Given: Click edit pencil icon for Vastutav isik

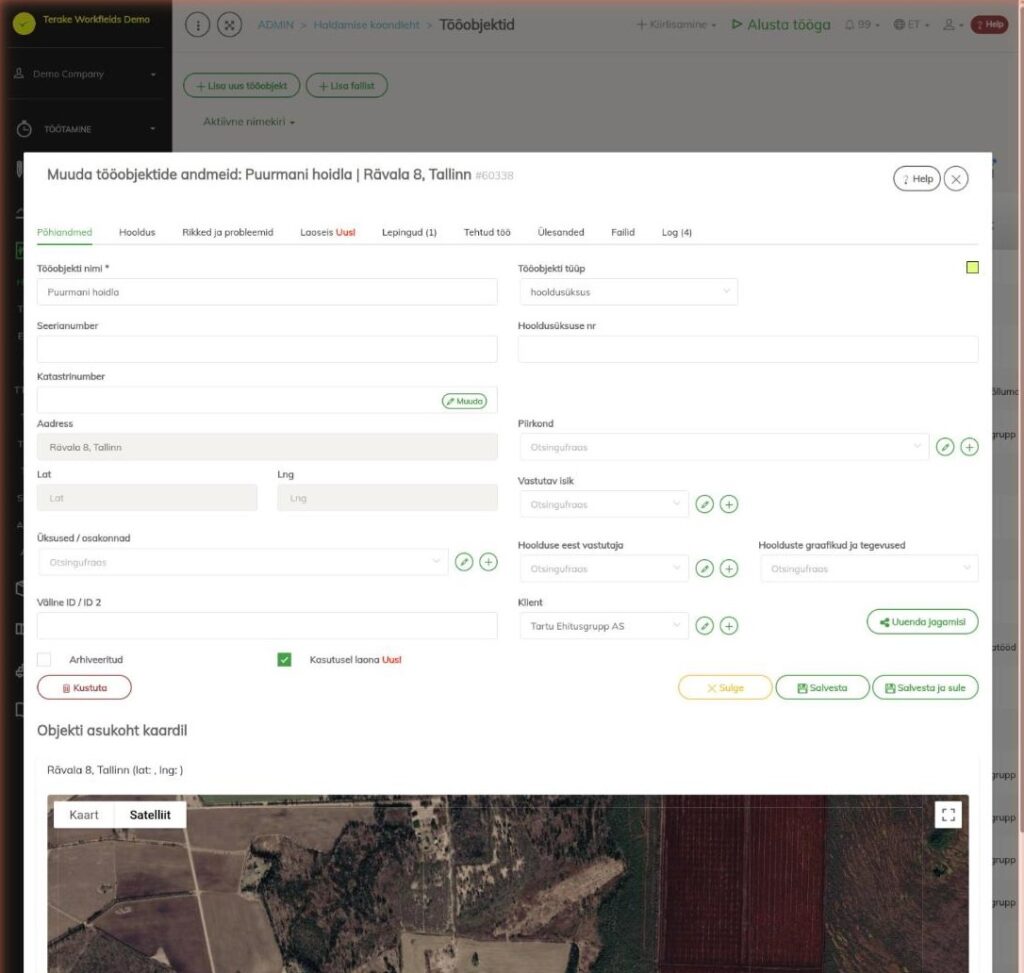Looking at the screenshot, I should click(704, 504).
